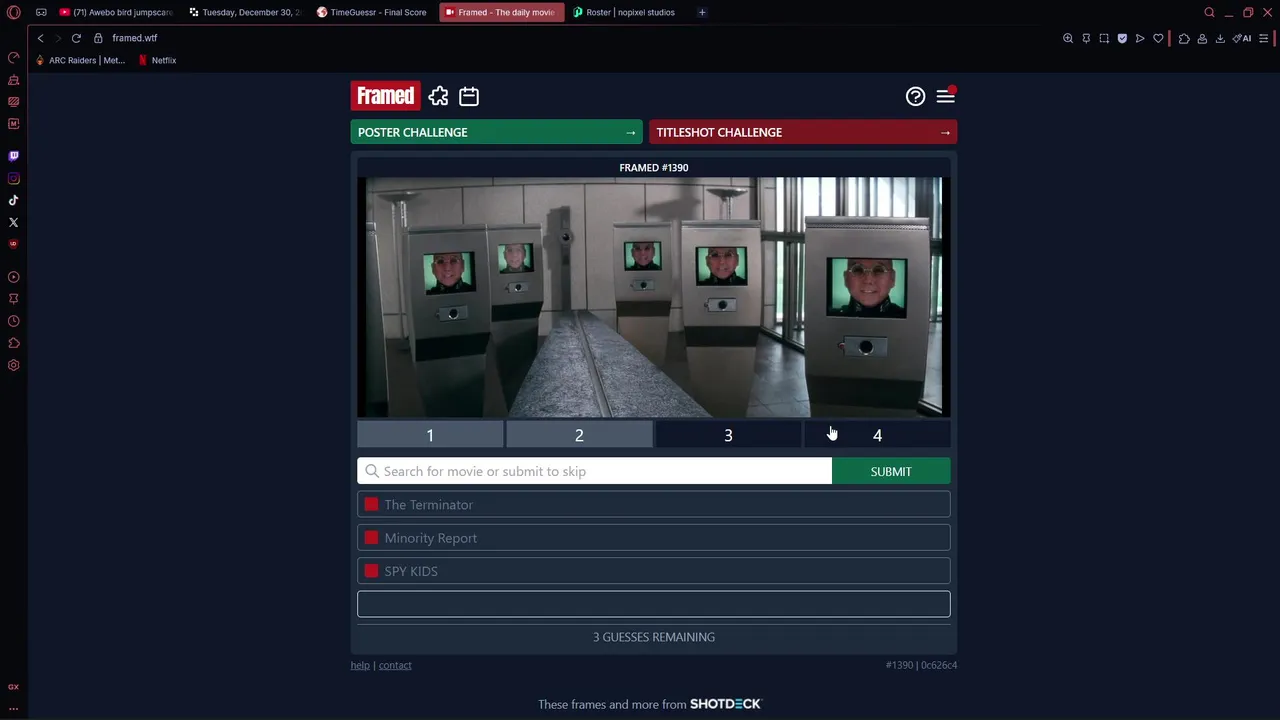Select frame 4 tab

[877, 435]
